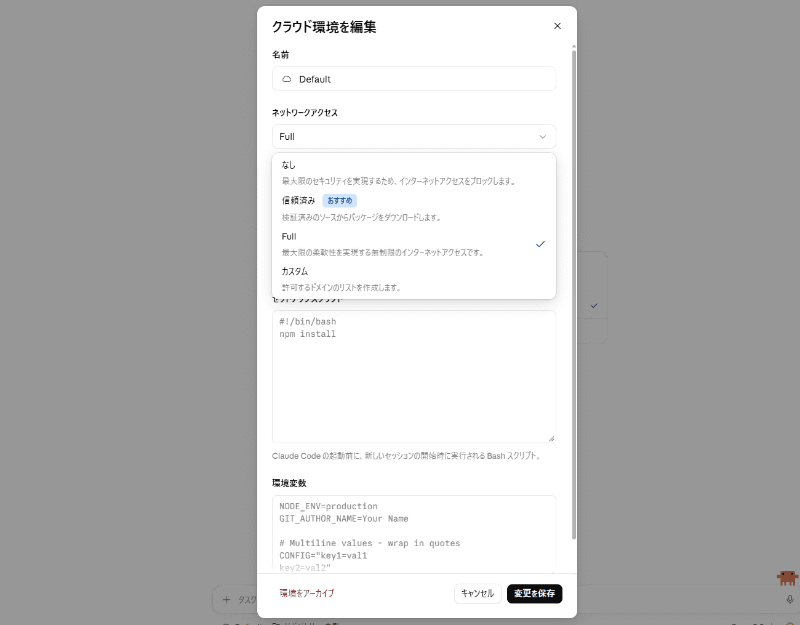Click the internet access block description under なし
The width and height of the screenshot is (800, 625).
398,181
